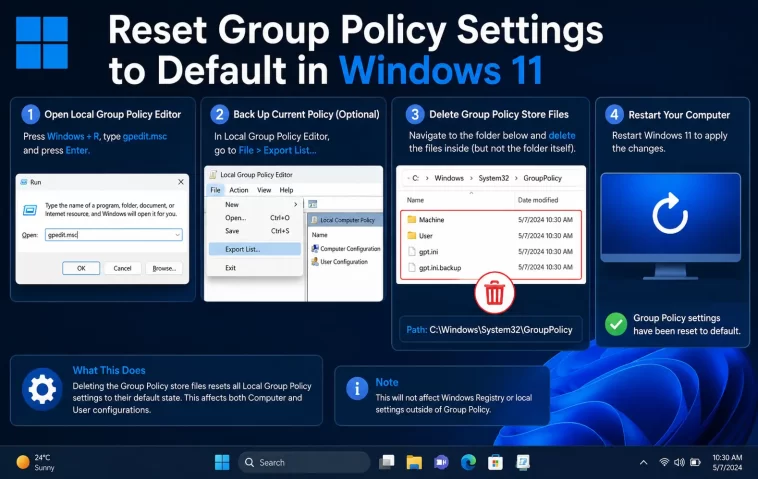Open Task View from the taskbar
The height and width of the screenshot is (479, 758).
[387, 463]
